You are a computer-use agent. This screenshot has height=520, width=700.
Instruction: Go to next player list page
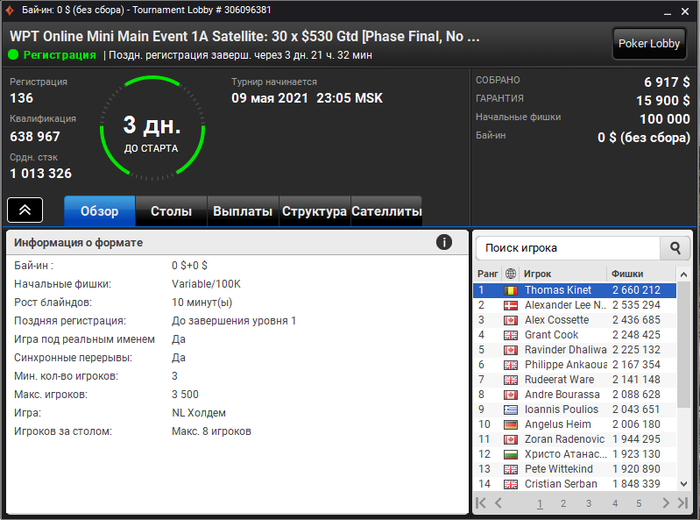[666, 503]
